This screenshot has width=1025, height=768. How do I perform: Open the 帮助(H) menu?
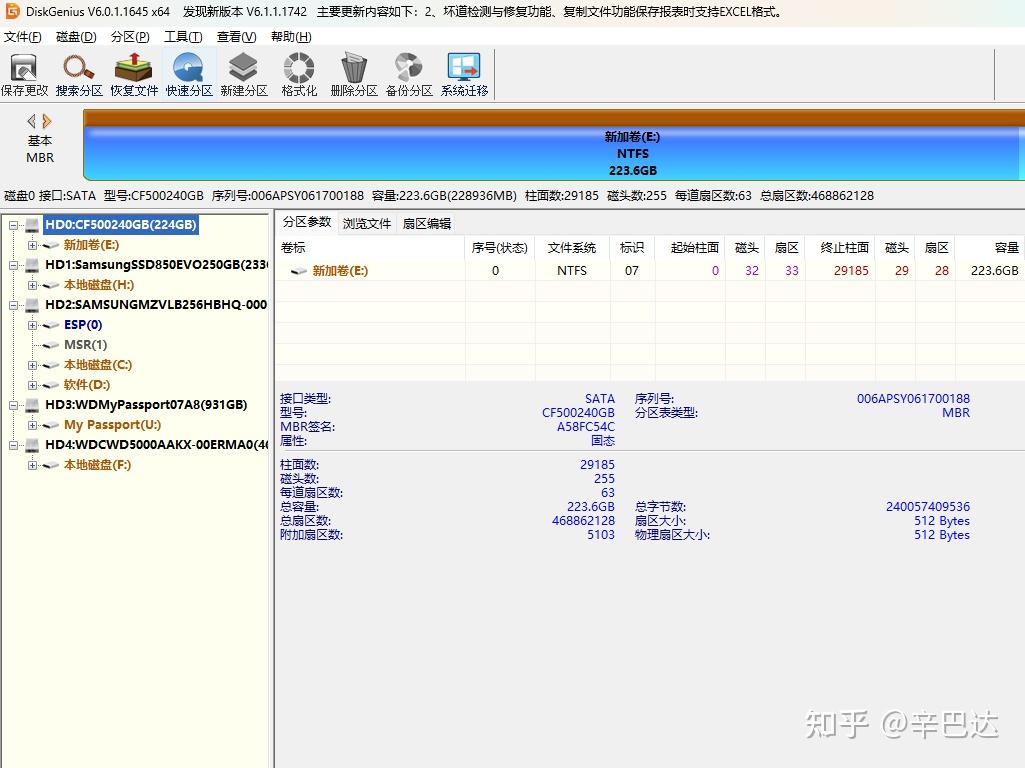pyautogui.click(x=291, y=37)
